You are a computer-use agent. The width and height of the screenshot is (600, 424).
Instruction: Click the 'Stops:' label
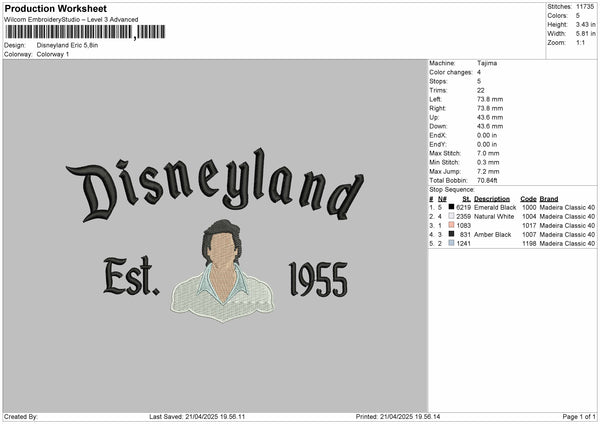438,81
